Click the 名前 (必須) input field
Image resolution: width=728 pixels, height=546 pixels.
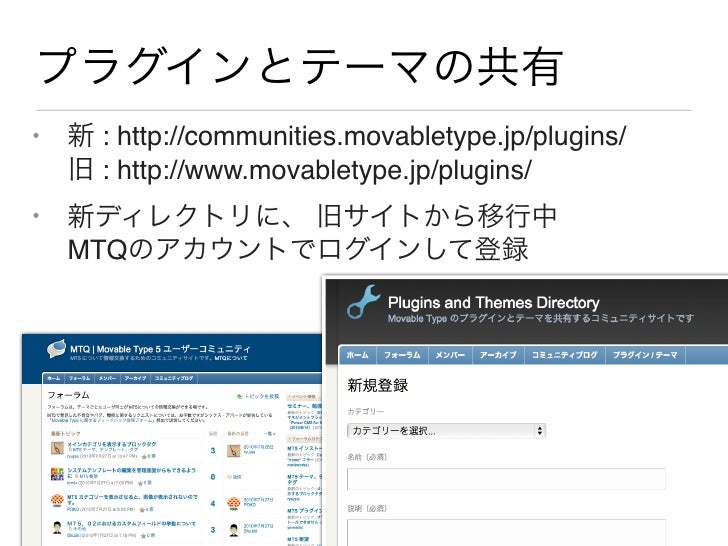coord(506,479)
